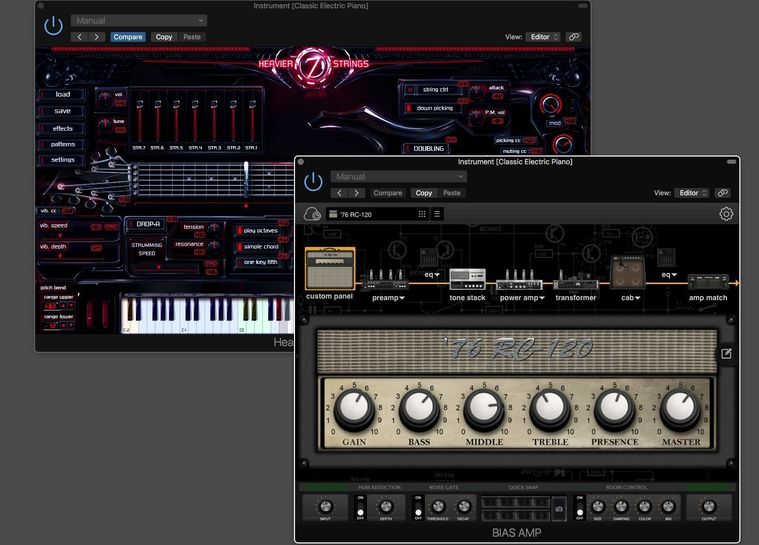This screenshot has height=545, width=759.
Task: Enable DOUBLING in Heavier7Strings
Action: click(424, 149)
